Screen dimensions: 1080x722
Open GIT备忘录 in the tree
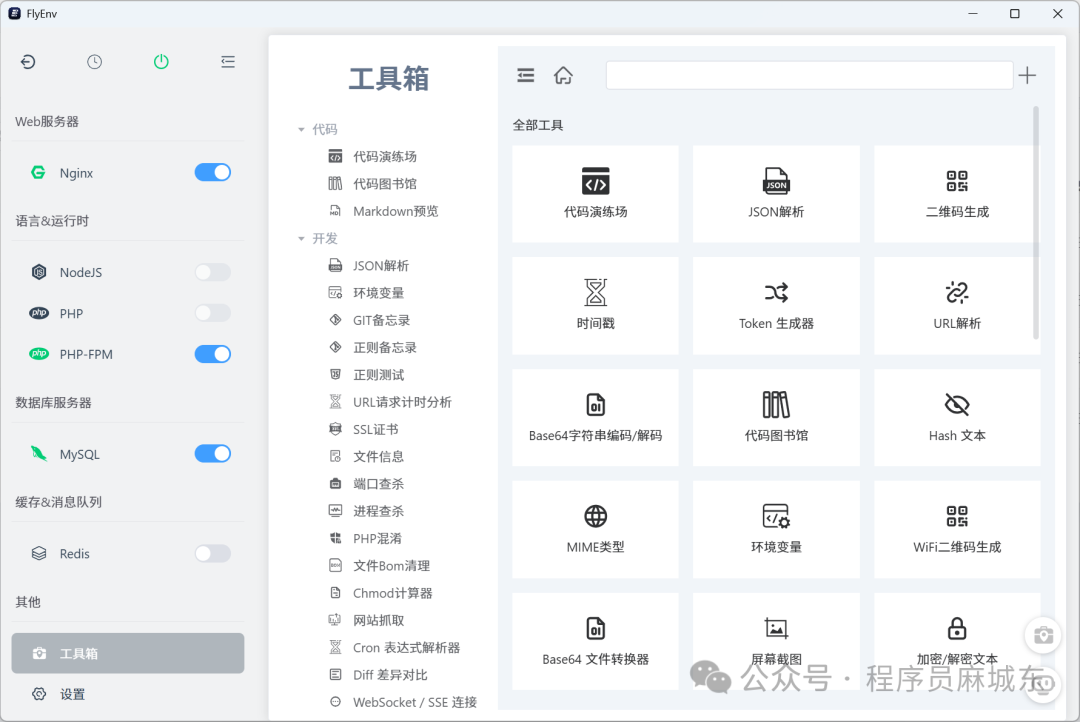coord(382,320)
